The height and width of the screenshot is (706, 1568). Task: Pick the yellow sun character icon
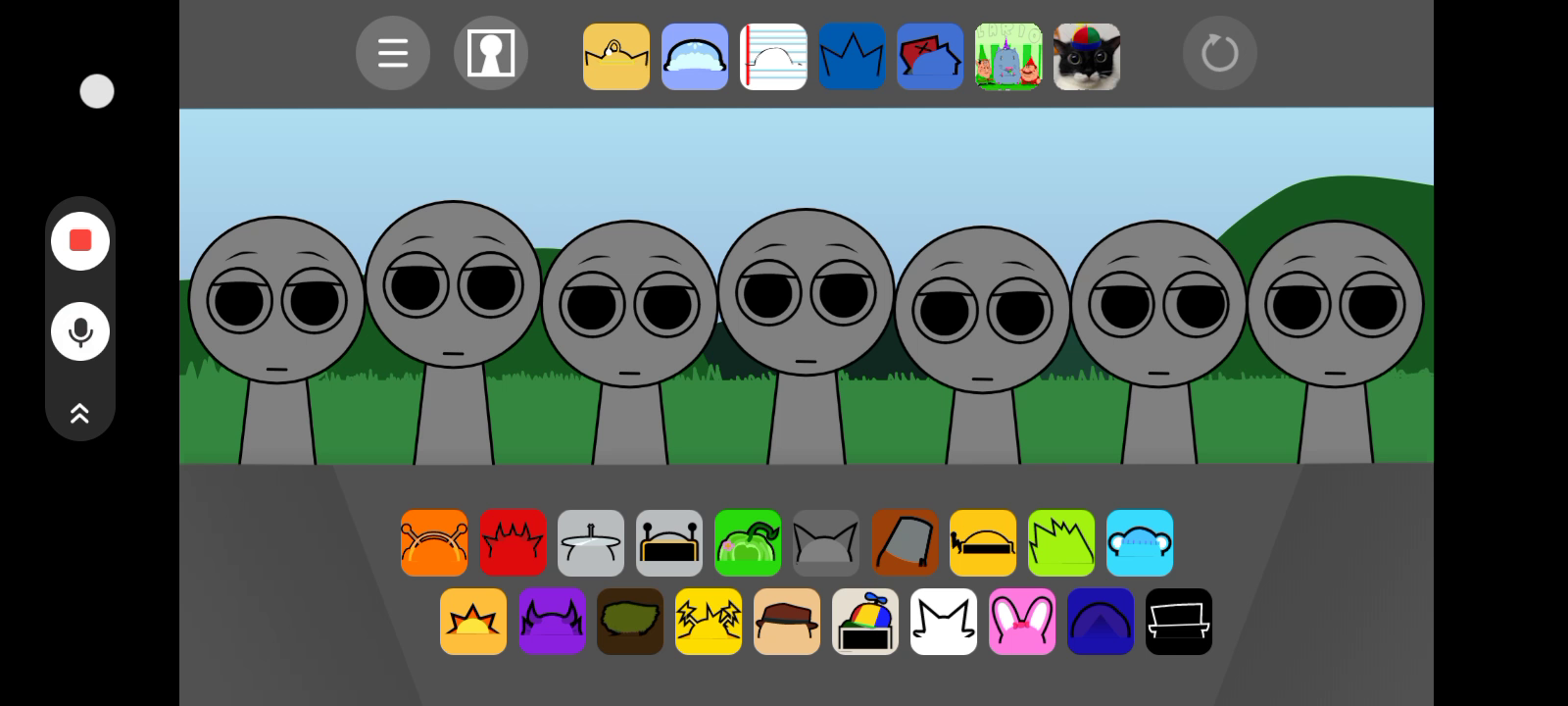(473, 622)
